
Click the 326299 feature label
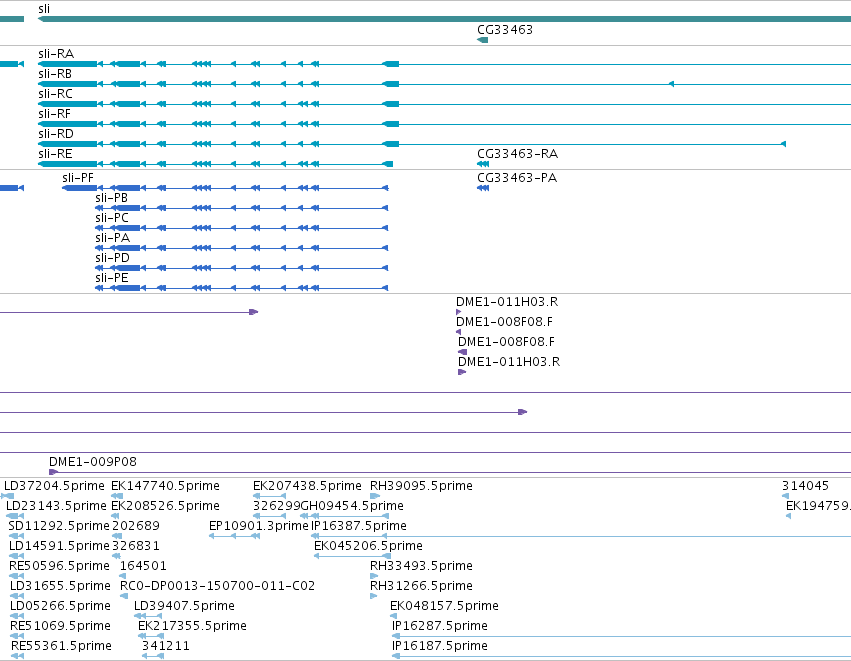click(x=276, y=506)
